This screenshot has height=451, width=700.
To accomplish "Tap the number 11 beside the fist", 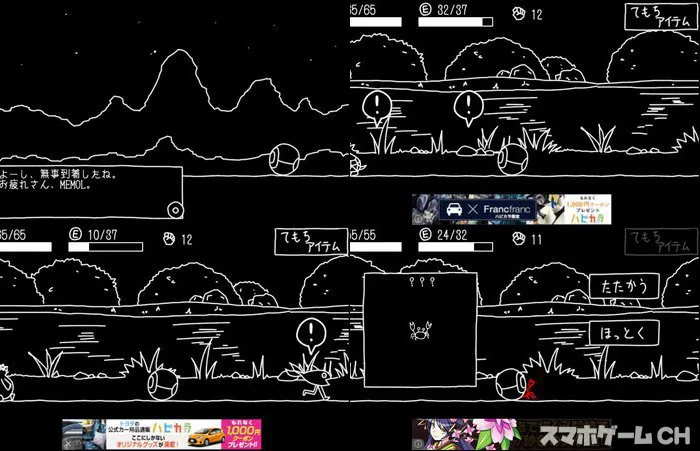I will click(x=536, y=240).
